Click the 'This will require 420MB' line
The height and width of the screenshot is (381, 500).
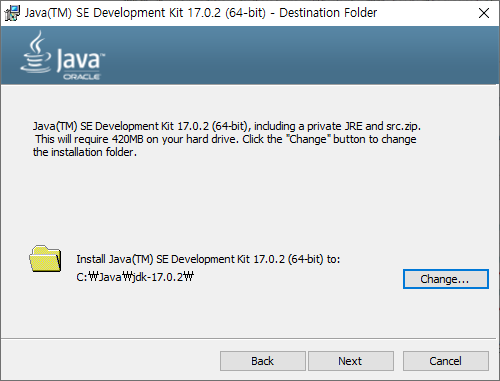226,139
